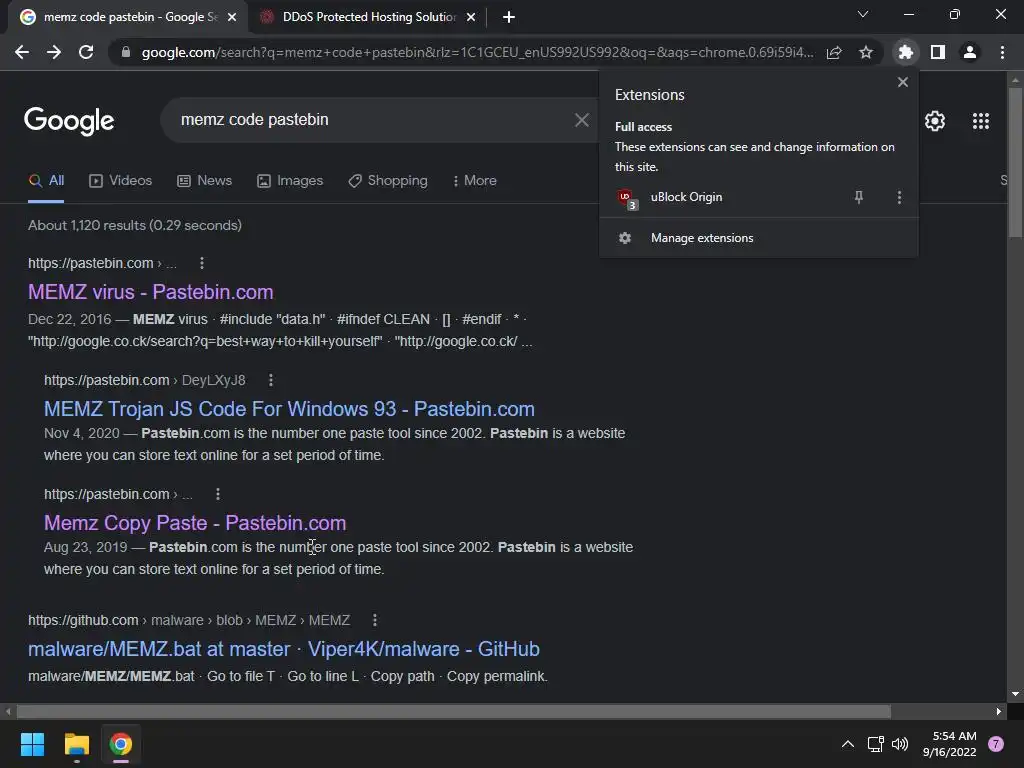The width and height of the screenshot is (1024, 768).
Task: Open volume control speaker icon
Action: 900,744
